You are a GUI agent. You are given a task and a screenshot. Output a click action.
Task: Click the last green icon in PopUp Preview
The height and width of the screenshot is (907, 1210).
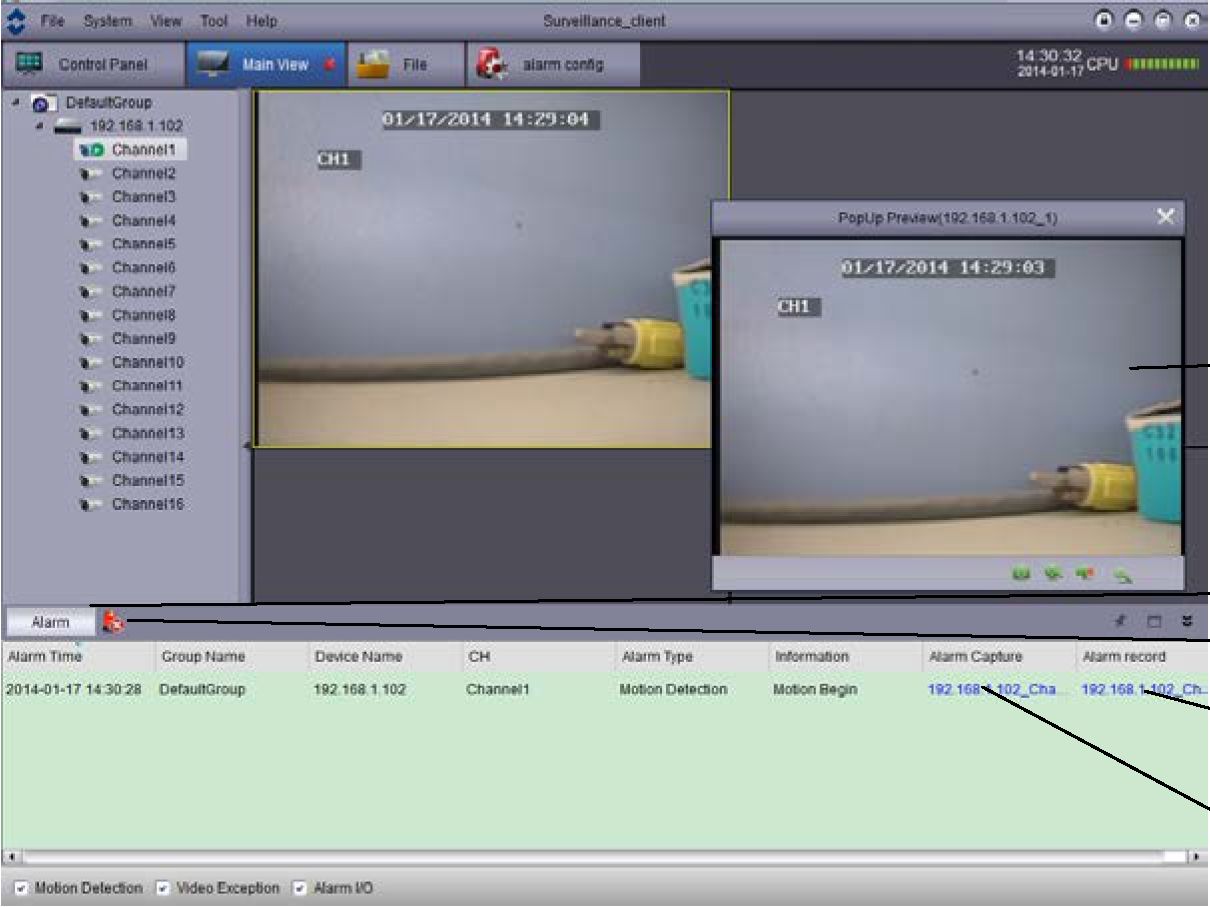click(1124, 575)
